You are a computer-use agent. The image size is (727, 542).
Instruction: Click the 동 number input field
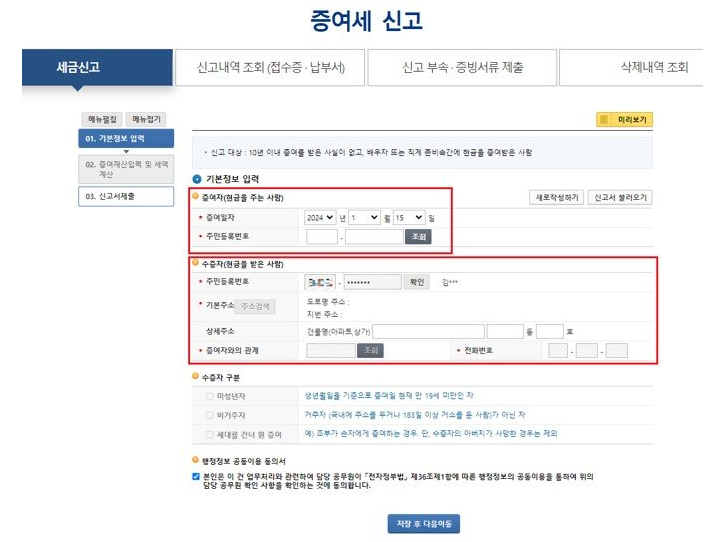pyautogui.click(x=505, y=332)
